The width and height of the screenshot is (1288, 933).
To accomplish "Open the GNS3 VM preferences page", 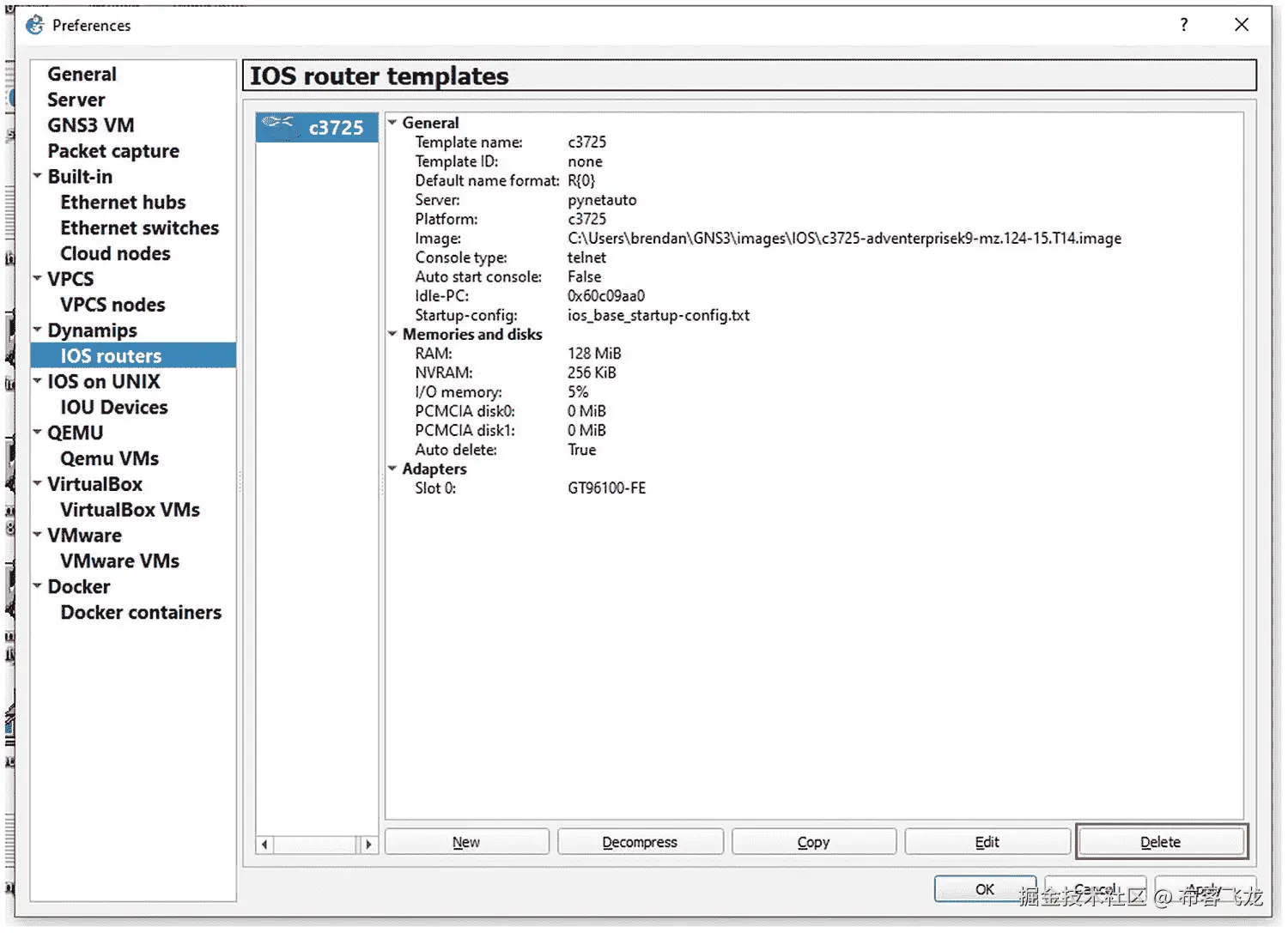I will [90, 124].
